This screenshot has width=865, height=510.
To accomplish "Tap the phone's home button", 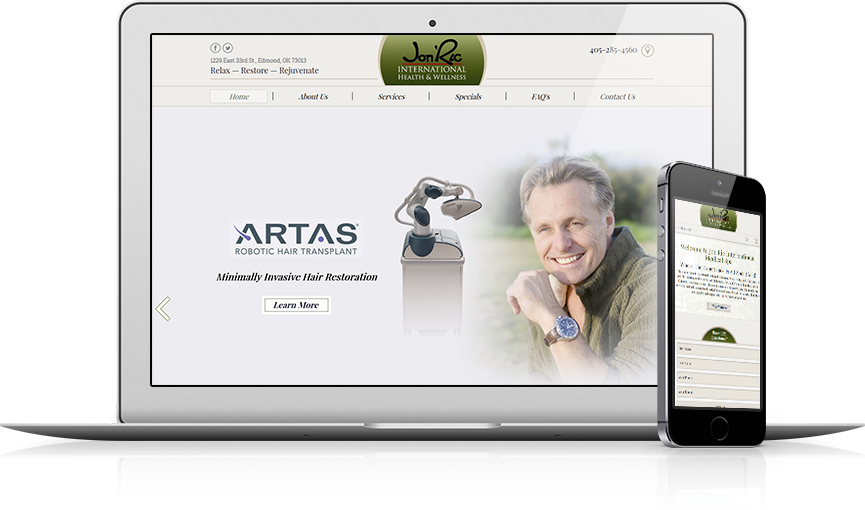I will pyautogui.click(x=719, y=428).
